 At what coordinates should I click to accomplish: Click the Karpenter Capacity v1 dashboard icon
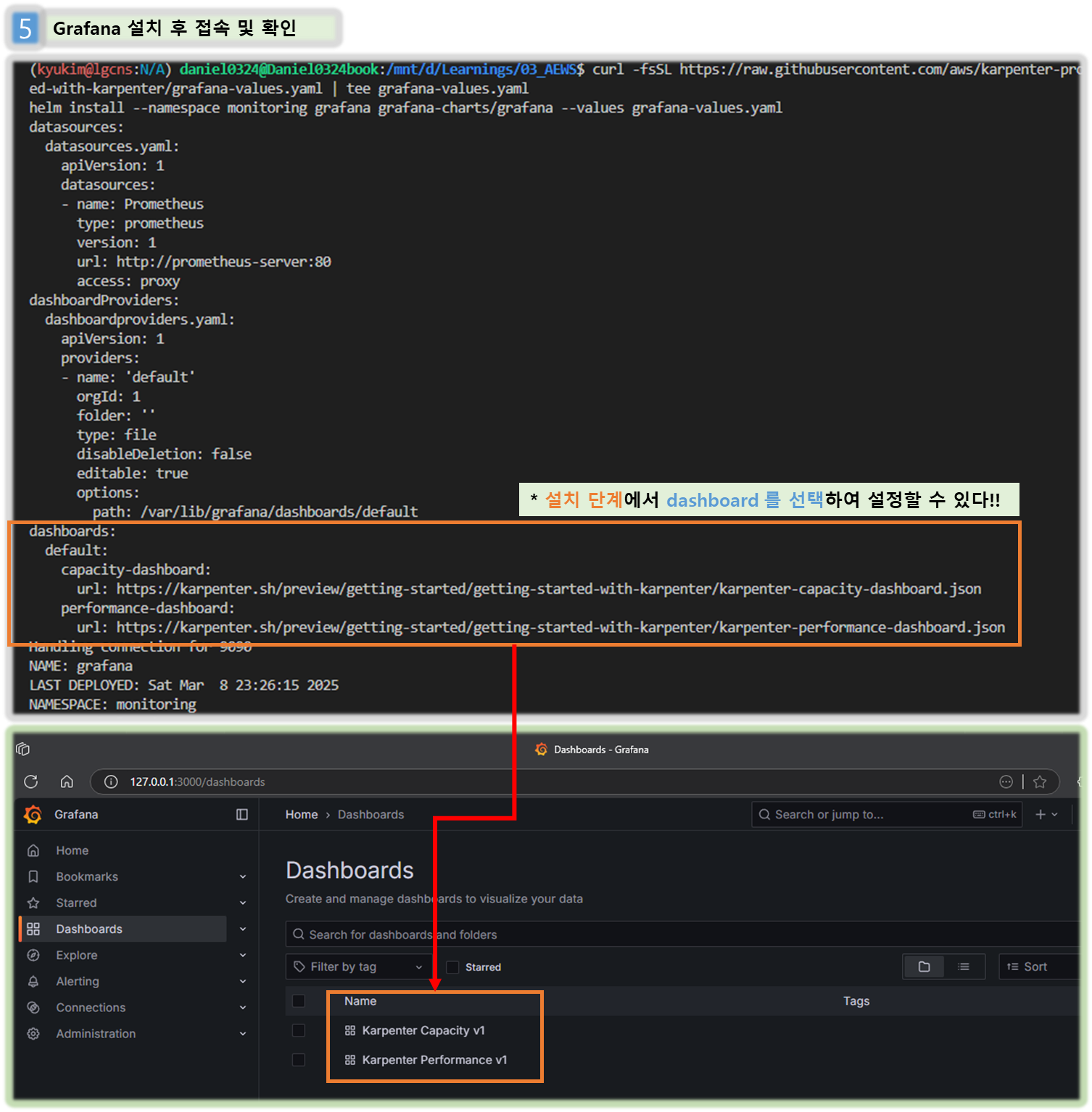(350, 1030)
